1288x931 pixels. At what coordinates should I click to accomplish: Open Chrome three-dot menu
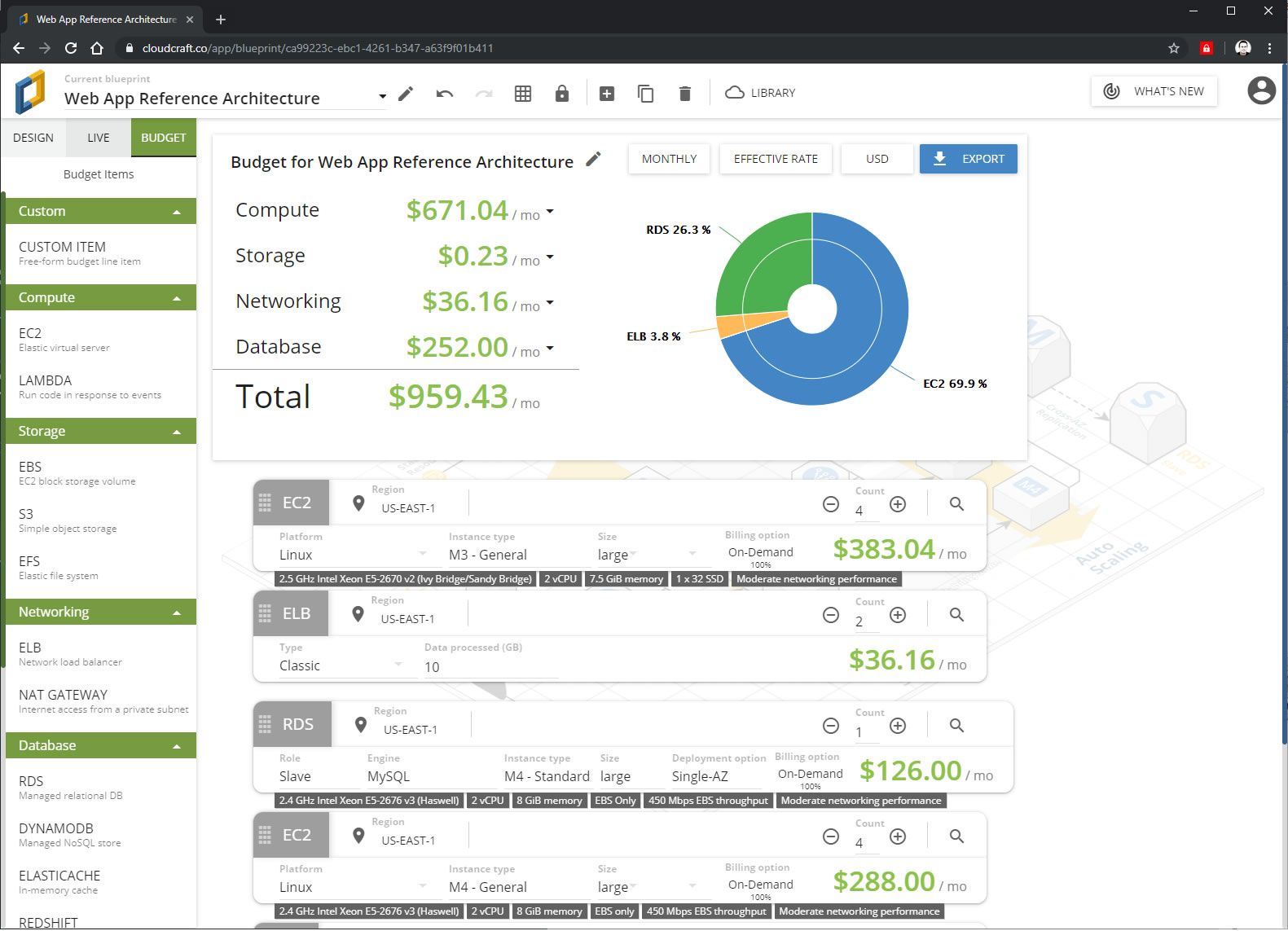pos(1270,48)
